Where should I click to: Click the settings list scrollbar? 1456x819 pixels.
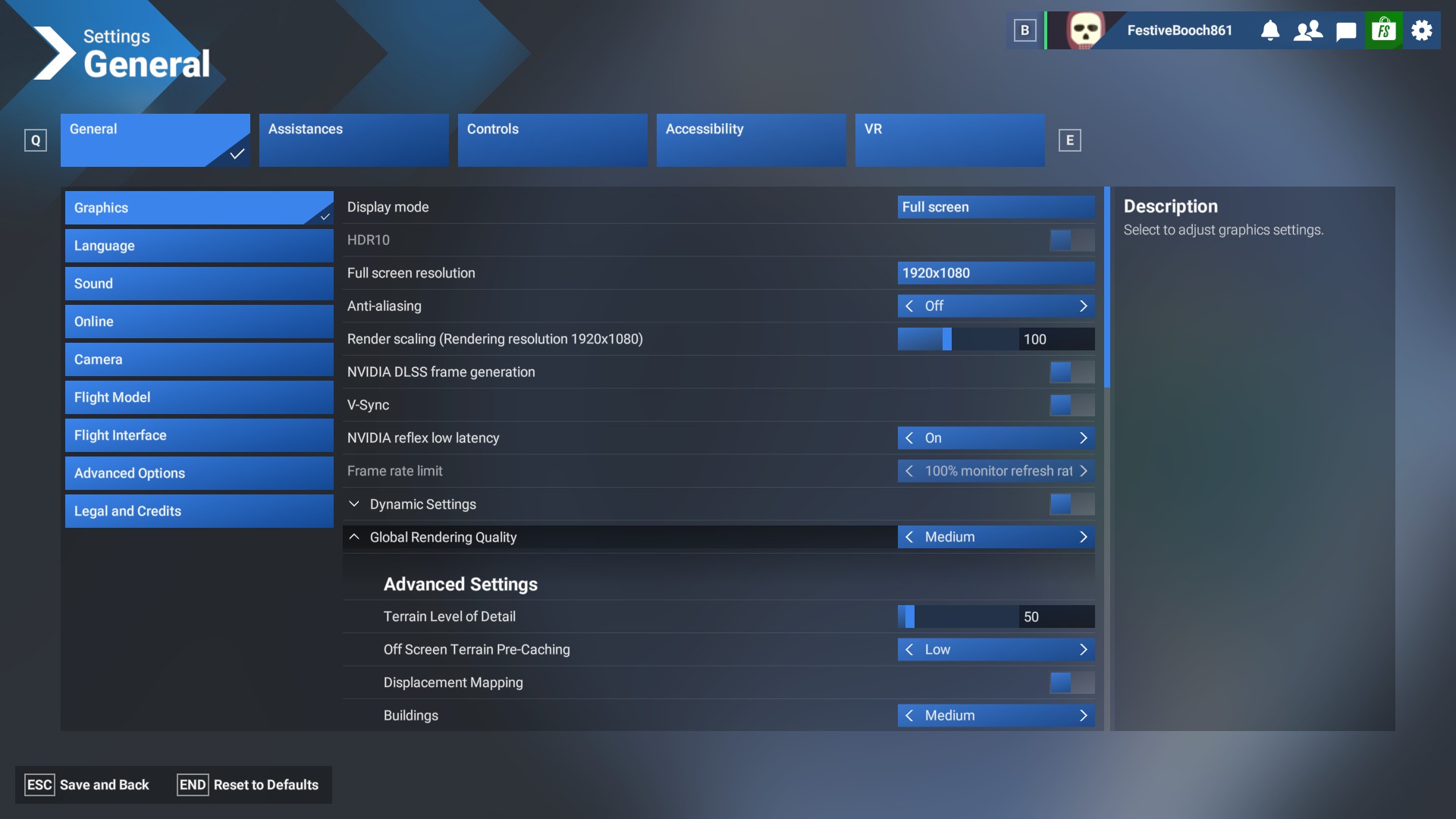[x=1107, y=287]
